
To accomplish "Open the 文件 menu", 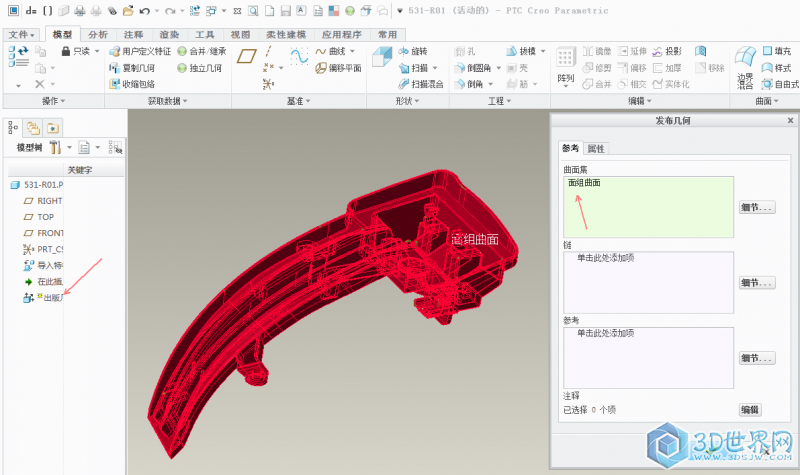I will pyautogui.click(x=21, y=35).
